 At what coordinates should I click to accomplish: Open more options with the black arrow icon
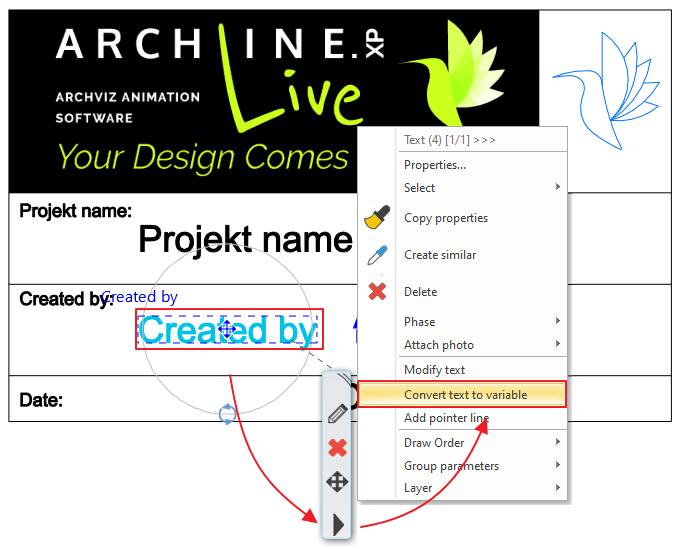pos(338,523)
